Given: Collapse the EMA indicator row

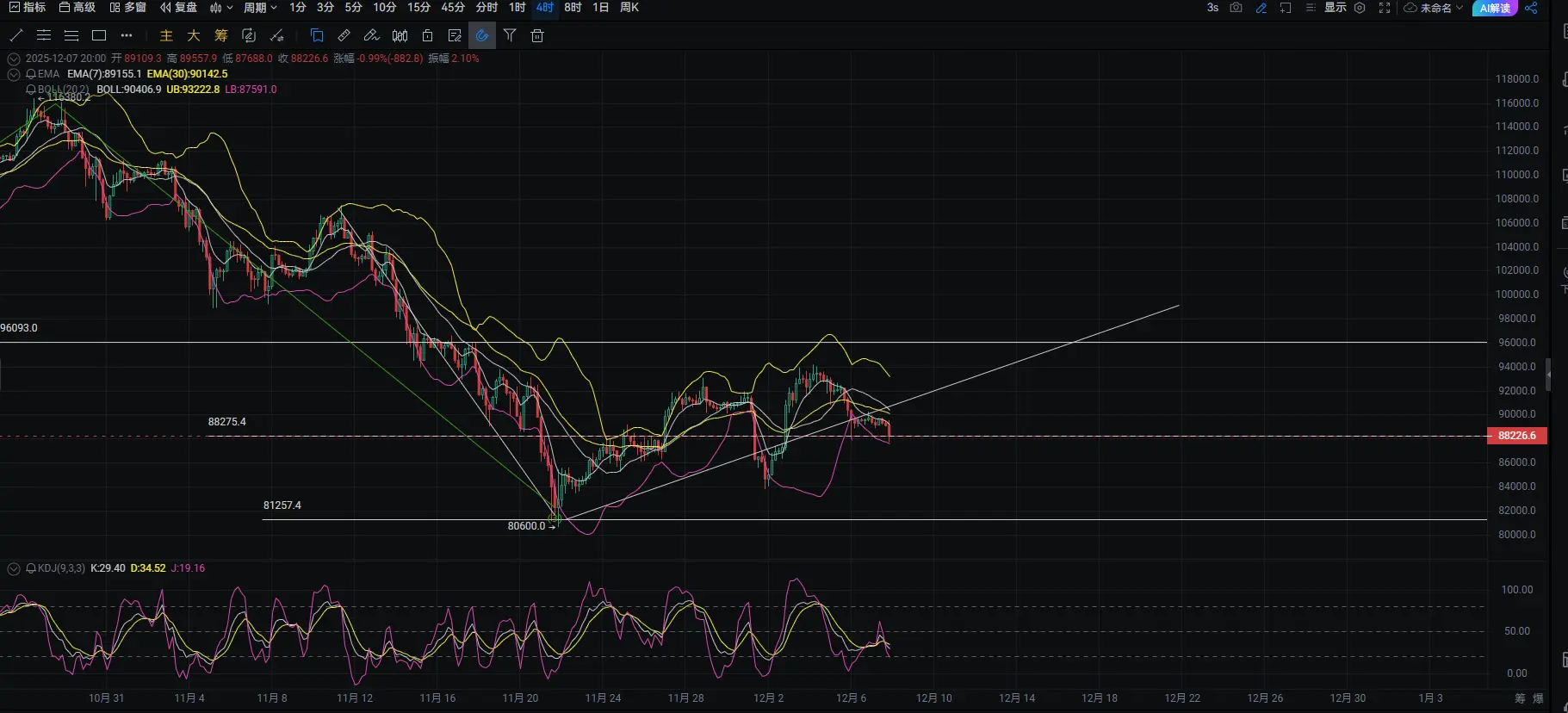Looking at the screenshot, I should (x=14, y=74).
